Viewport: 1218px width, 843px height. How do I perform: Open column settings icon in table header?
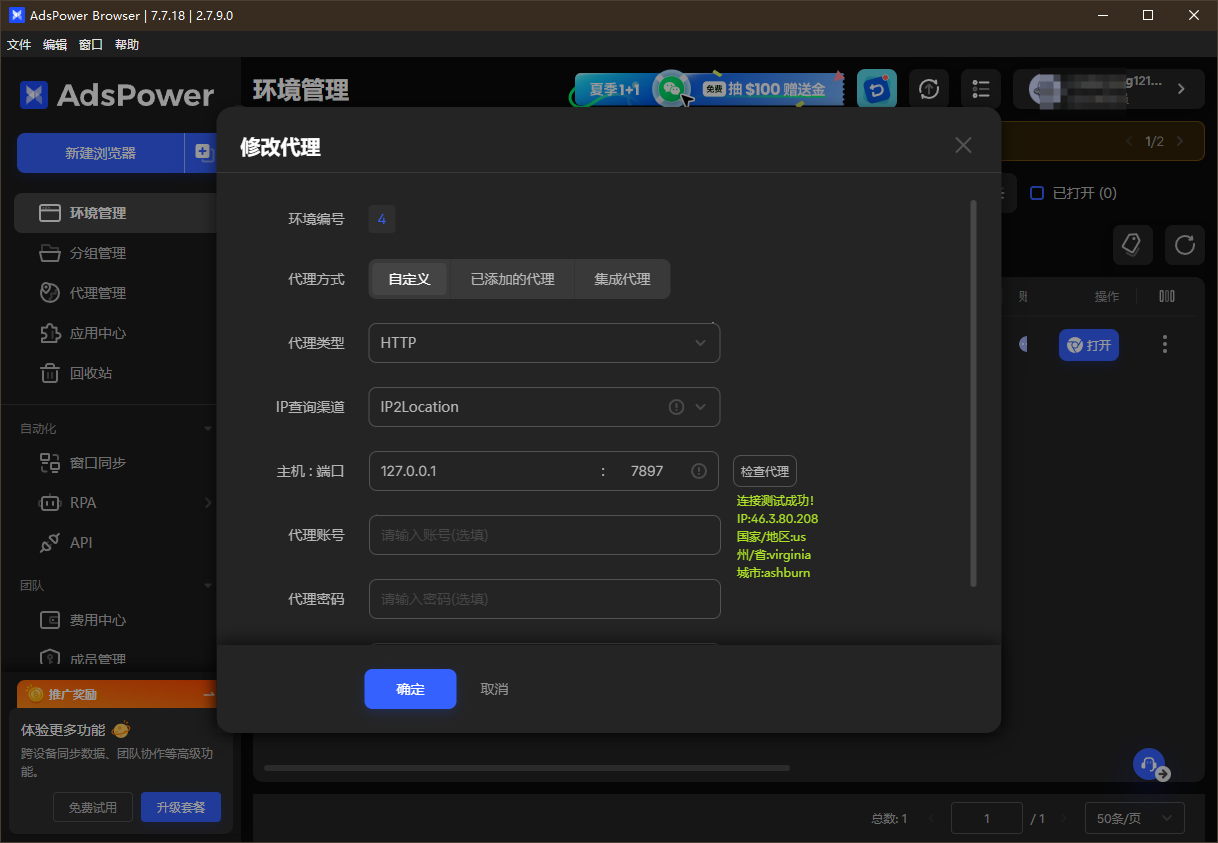(x=1166, y=296)
